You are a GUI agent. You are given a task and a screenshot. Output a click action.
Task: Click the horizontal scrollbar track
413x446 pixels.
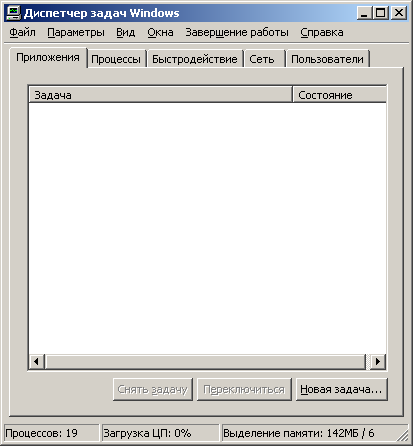pos(205,362)
